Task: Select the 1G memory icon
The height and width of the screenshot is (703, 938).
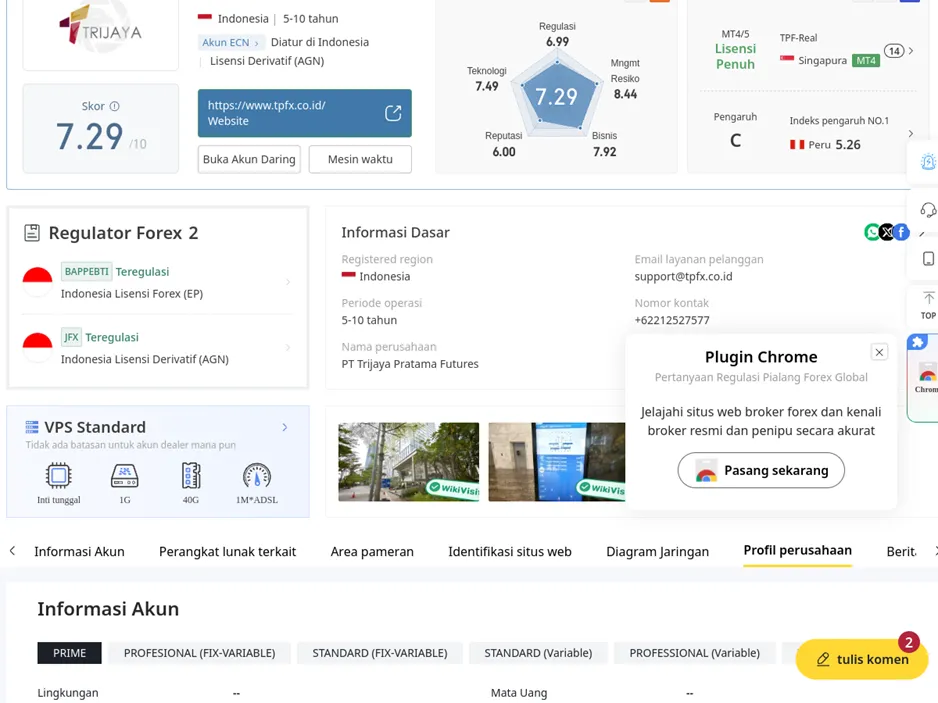Action: [x=124, y=476]
